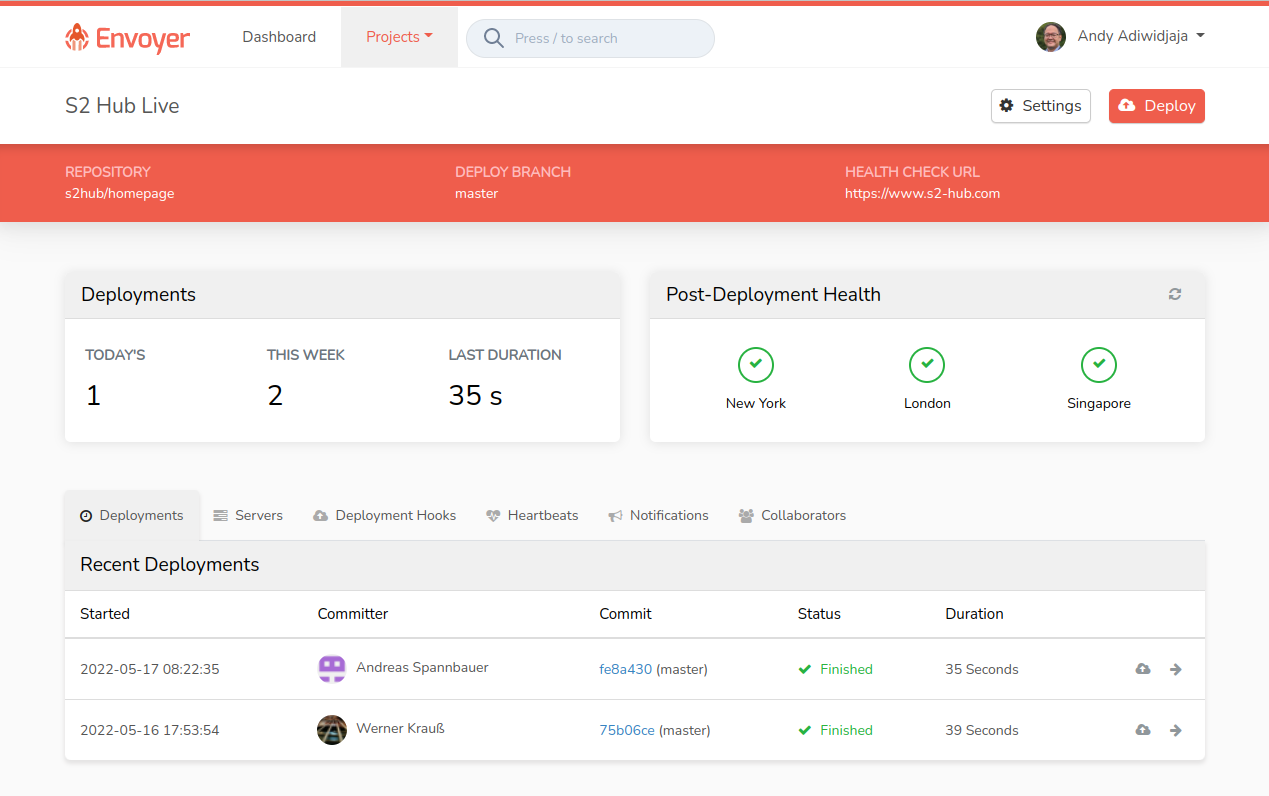Redeploy the fe8a430 deployment via cloud icon
Screen dimensions: 1269x796
click(1143, 669)
